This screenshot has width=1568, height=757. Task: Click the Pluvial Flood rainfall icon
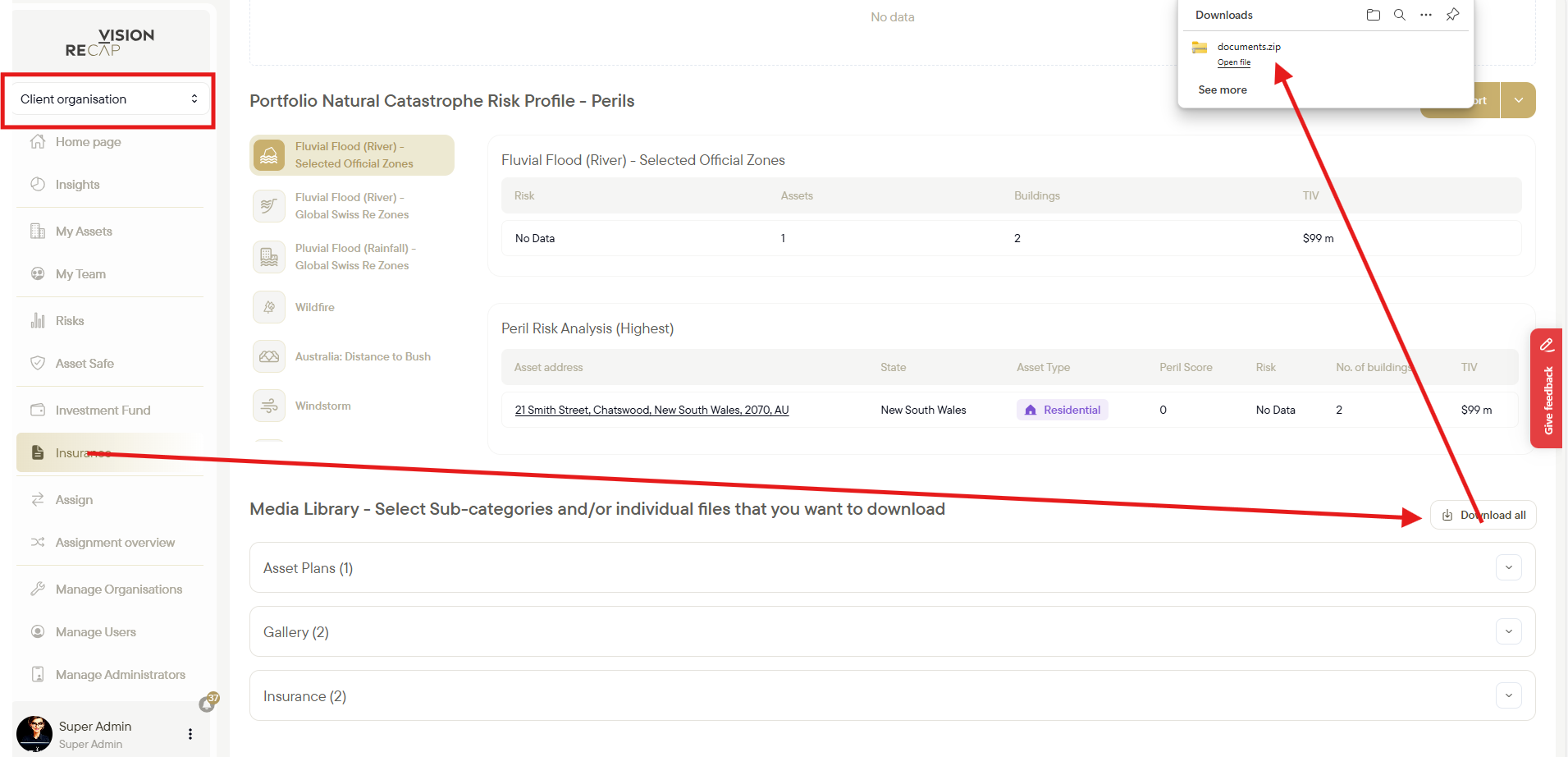tap(269, 257)
